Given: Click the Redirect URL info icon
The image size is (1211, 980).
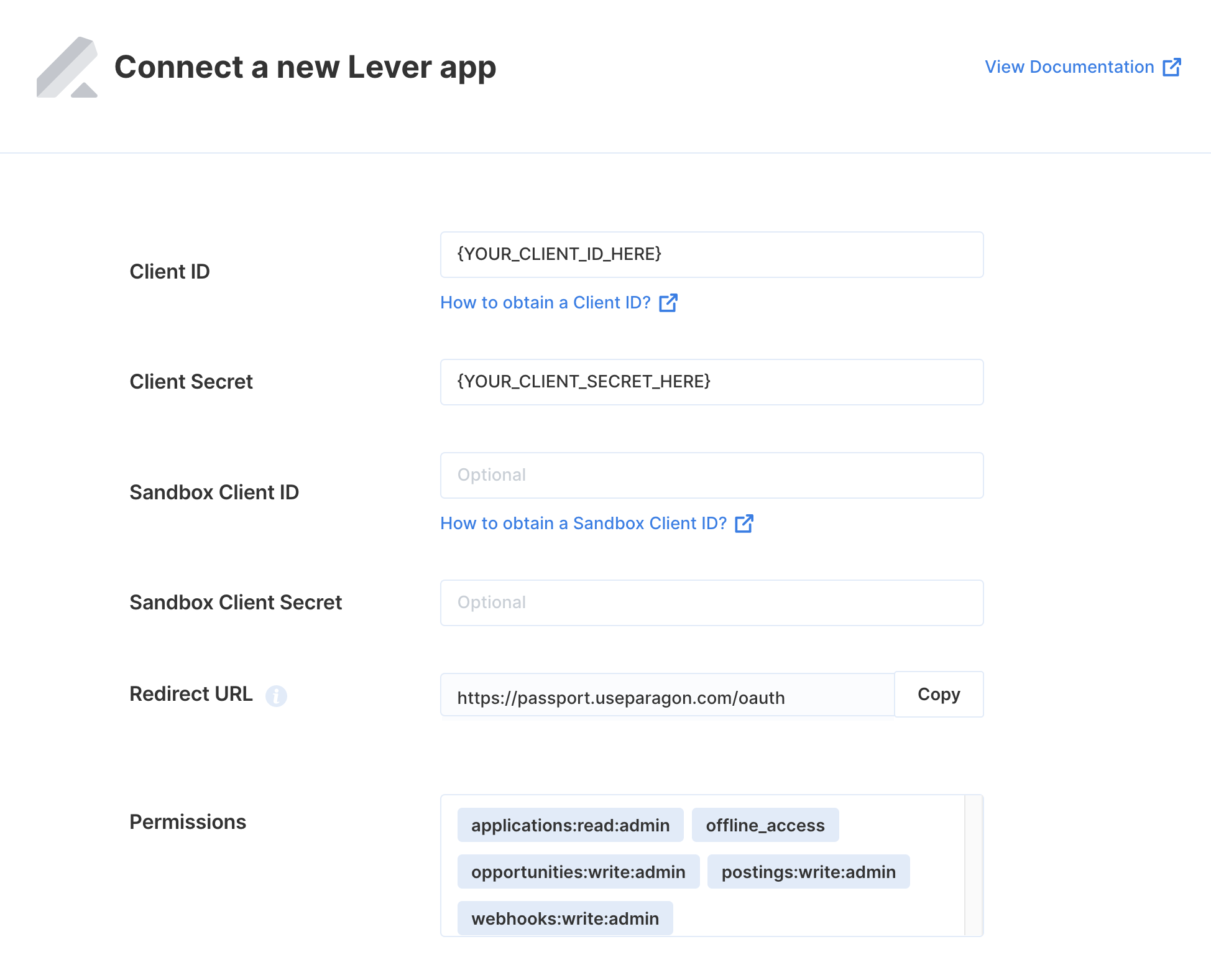Looking at the screenshot, I should click(x=276, y=695).
